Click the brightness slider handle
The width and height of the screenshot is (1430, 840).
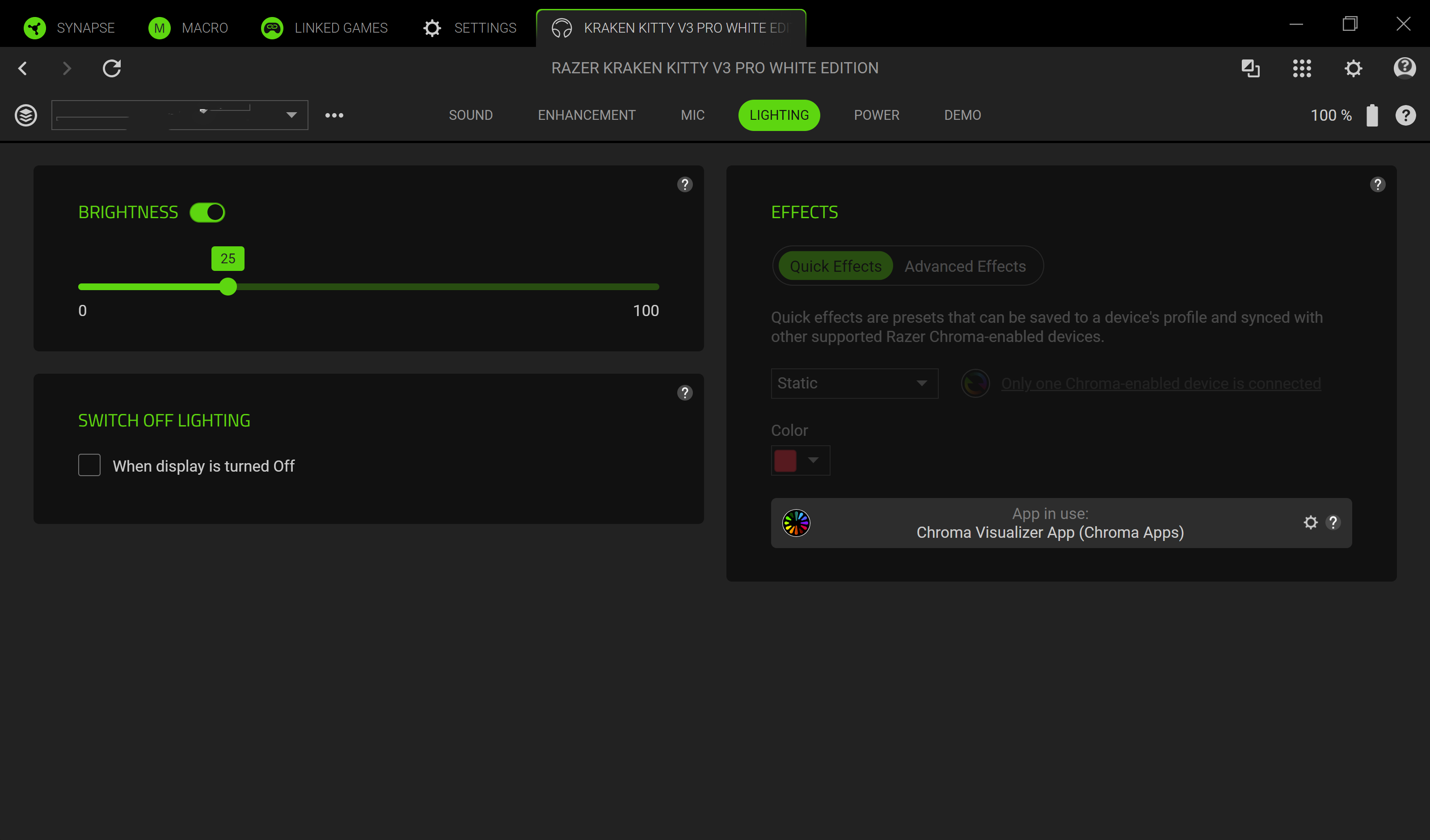pos(228,287)
